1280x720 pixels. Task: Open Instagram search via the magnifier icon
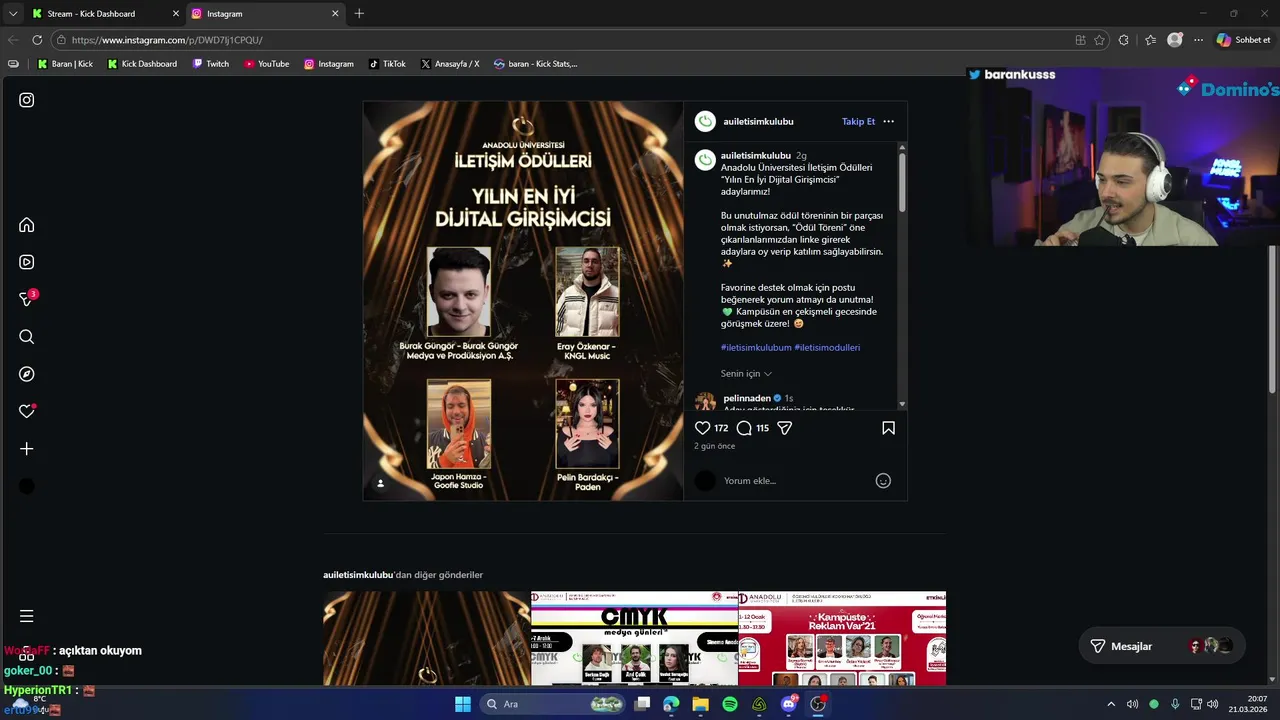coord(27,337)
